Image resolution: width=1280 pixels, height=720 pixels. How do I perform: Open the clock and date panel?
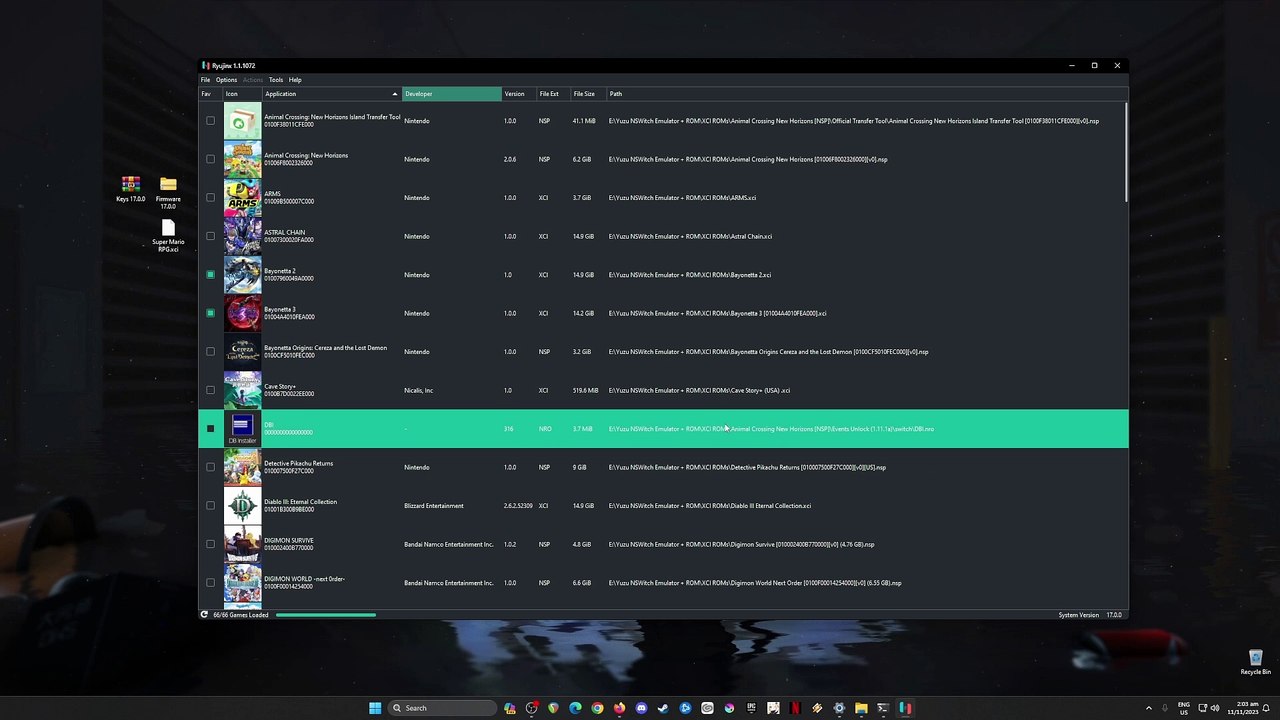[x=1244, y=708]
